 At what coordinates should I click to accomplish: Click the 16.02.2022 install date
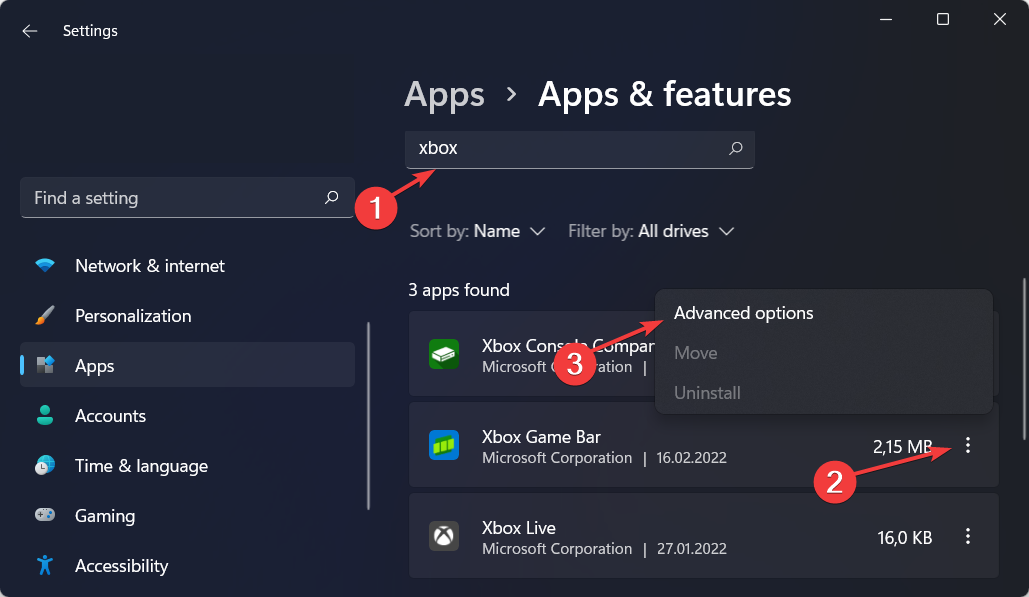pyautogui.click(x=691, y=458)
